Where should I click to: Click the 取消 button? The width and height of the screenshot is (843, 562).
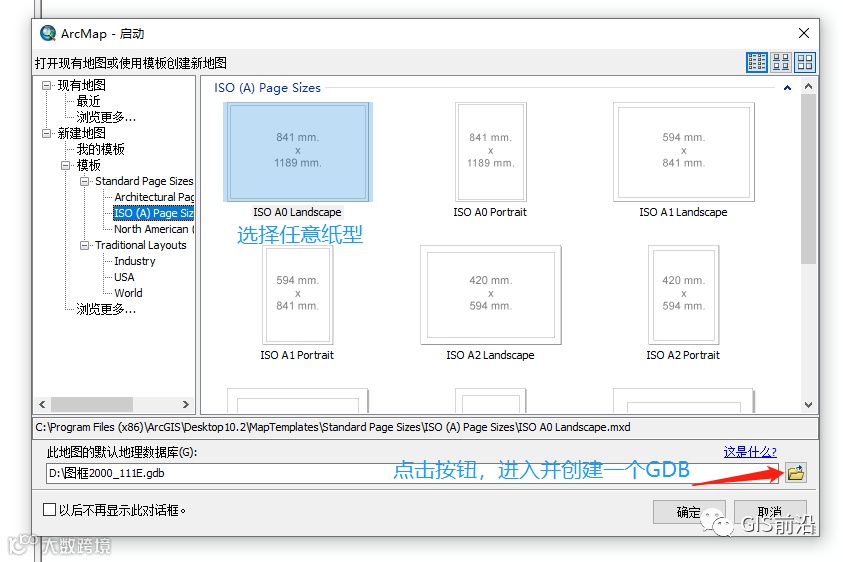point(770,511)
